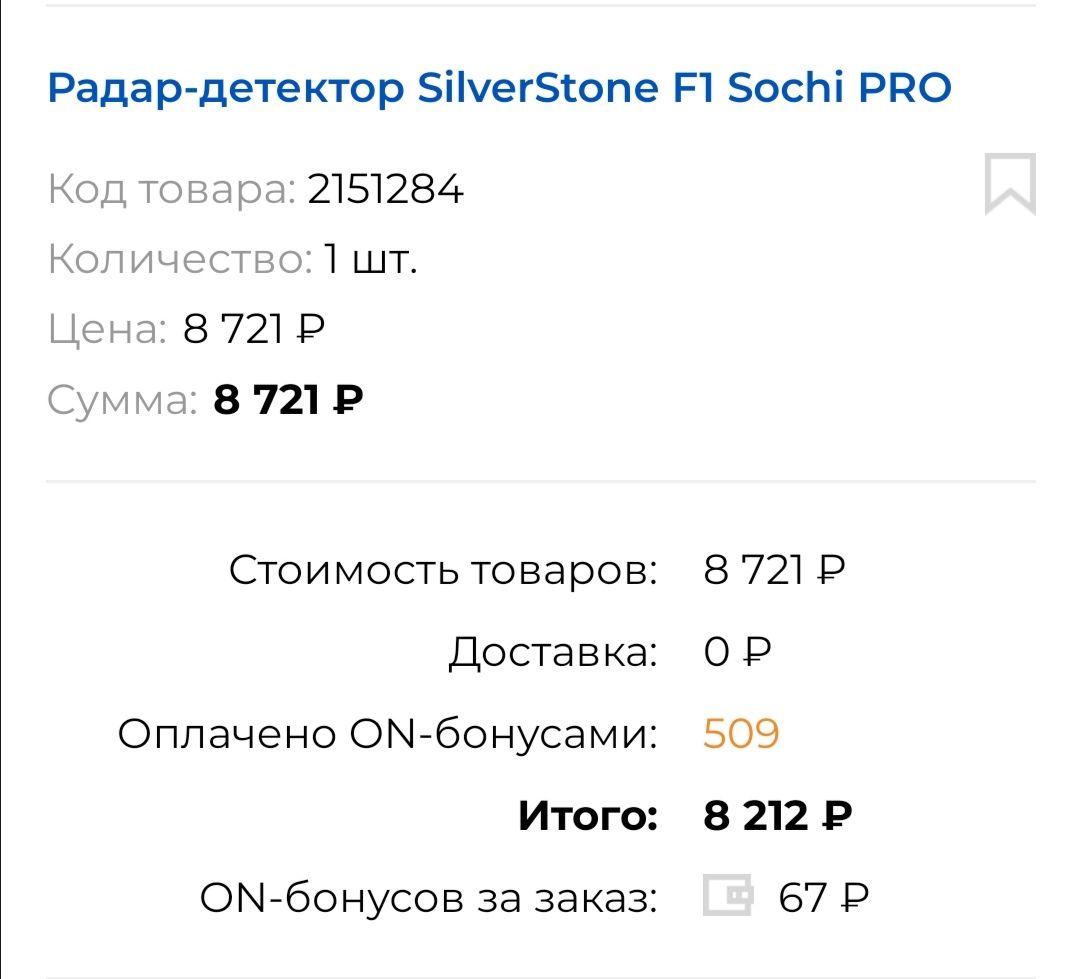This screenshot has height=979, width=1080.
Task: Open the Радар-детектор SilverStone F1 Sochi PRO link
Action: point(499,89)
